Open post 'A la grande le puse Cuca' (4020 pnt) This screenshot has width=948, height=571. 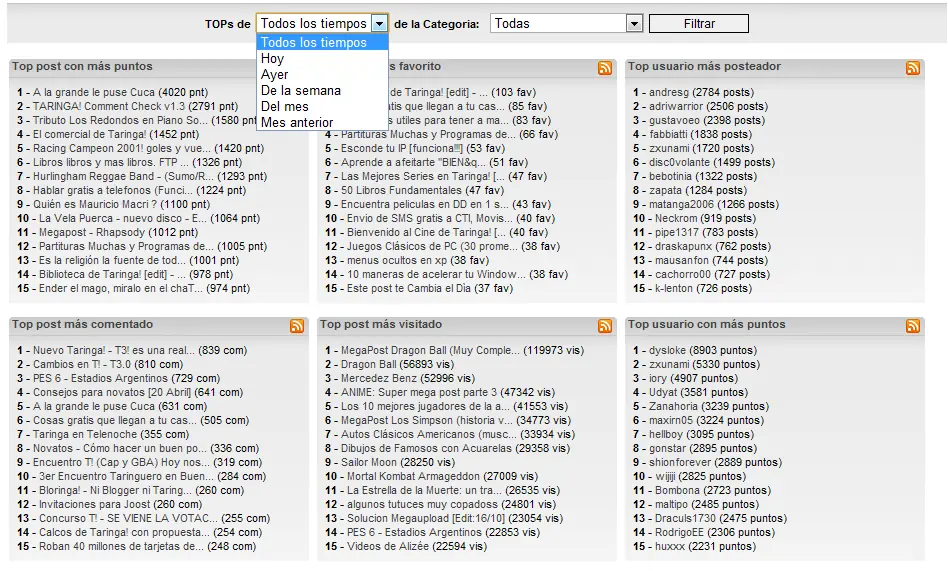[x=94, y=93]
